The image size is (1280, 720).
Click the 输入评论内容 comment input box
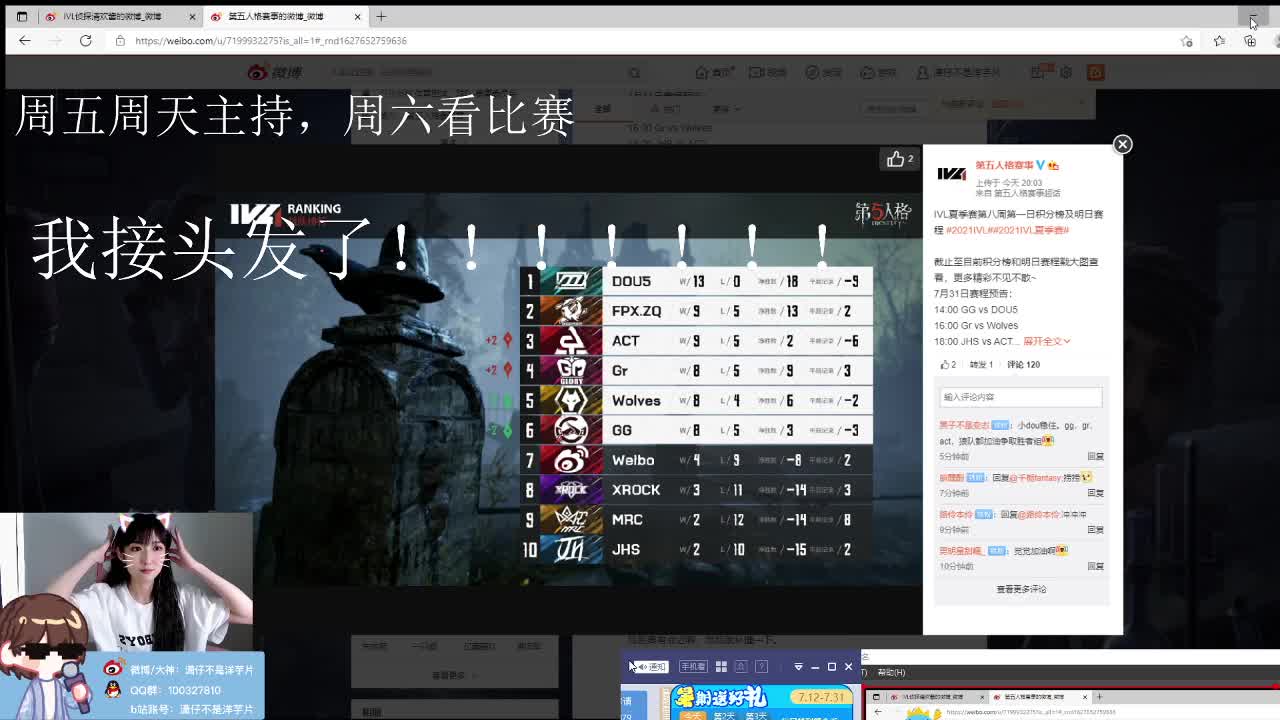[x=1020, y=396]
